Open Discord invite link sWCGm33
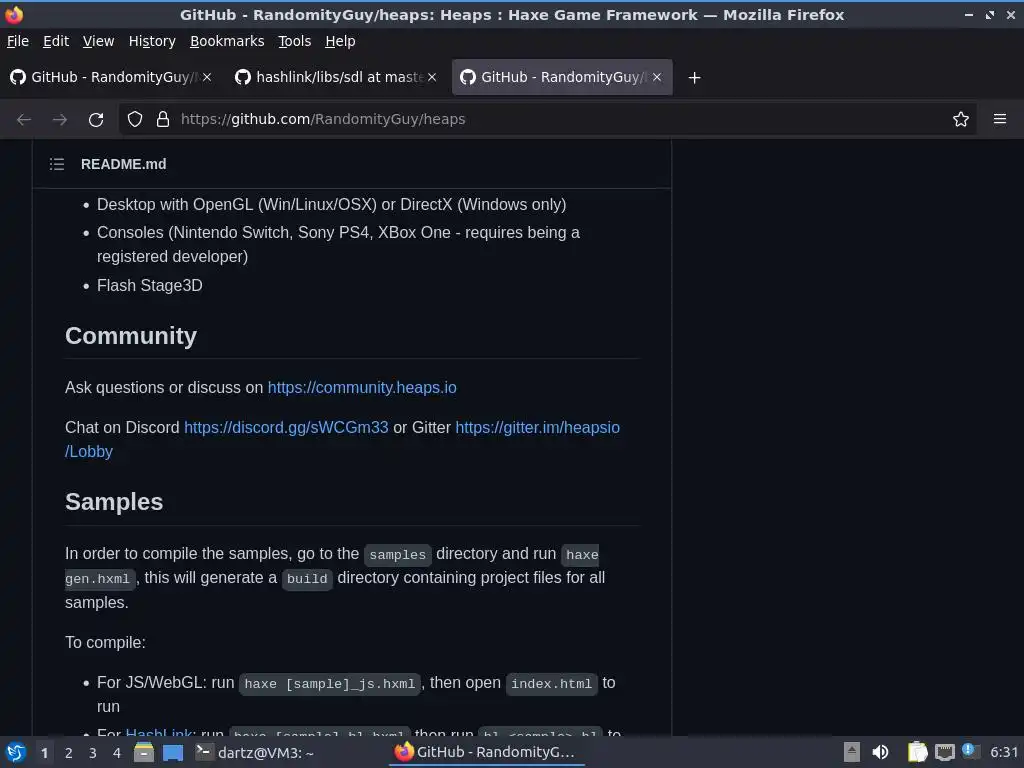 pyautogui.click(x=286, y=427)
